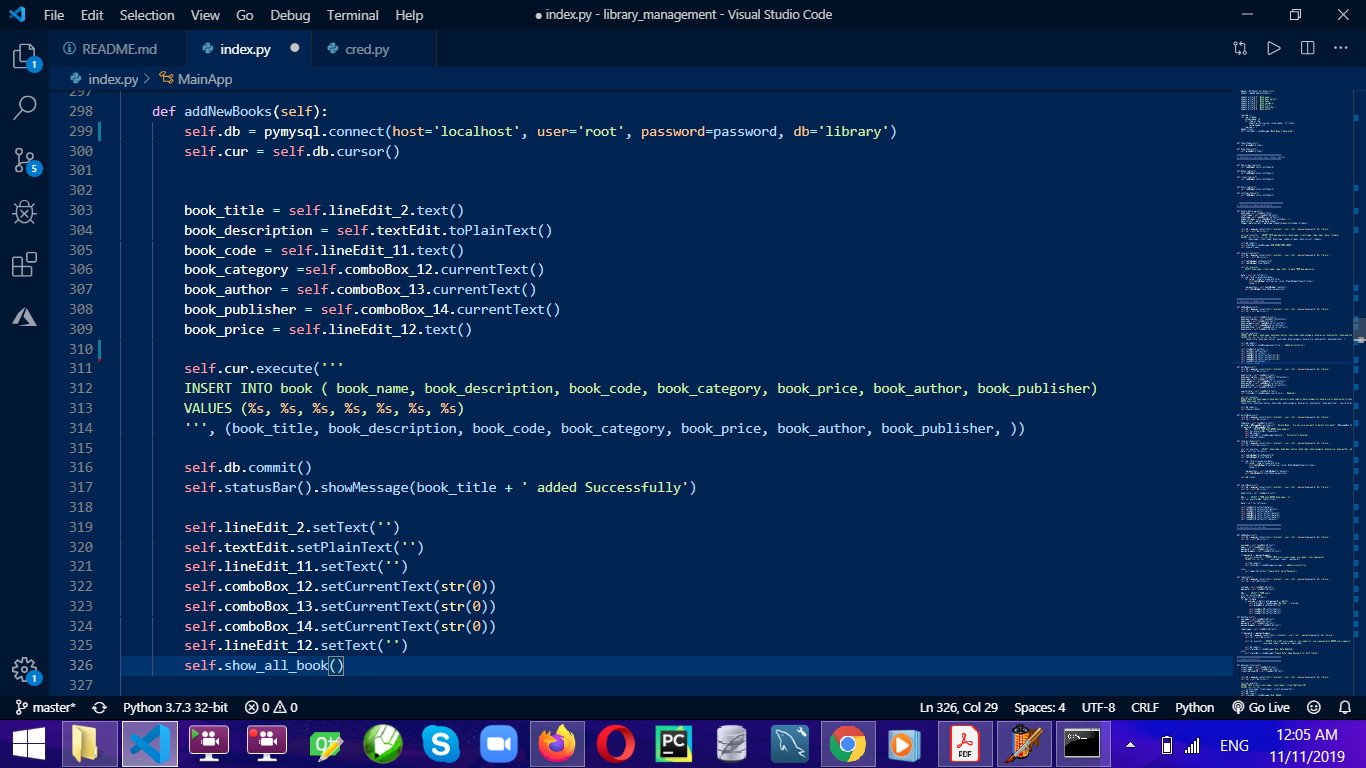
Task: Click the addNewBooks function name
Action: (227, 111)
